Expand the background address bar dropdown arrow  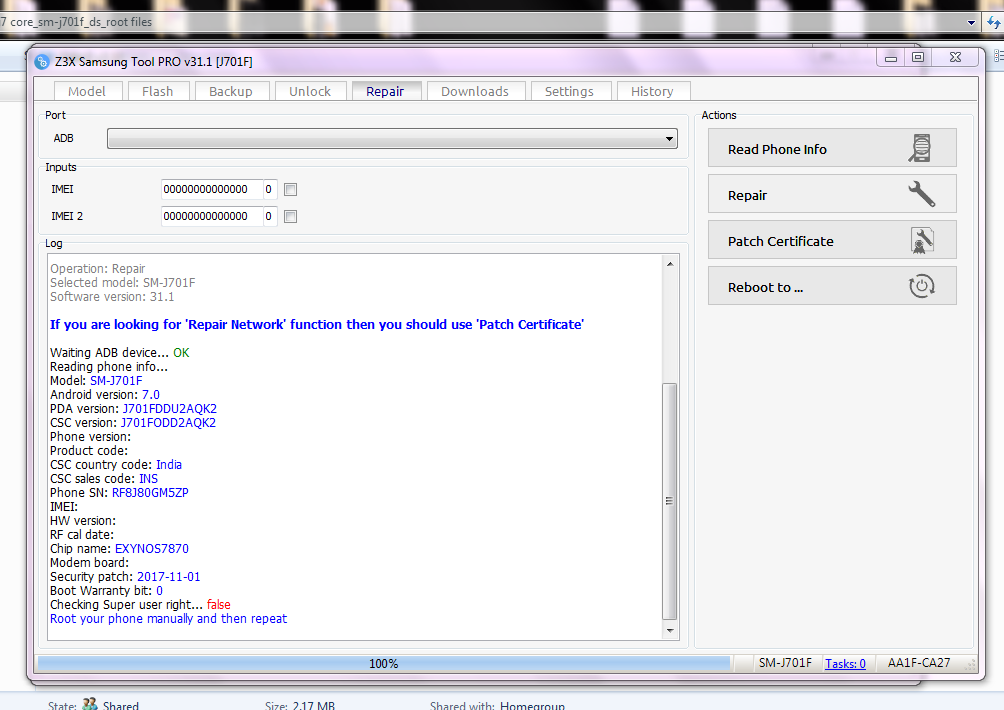[x=971, y=22]
